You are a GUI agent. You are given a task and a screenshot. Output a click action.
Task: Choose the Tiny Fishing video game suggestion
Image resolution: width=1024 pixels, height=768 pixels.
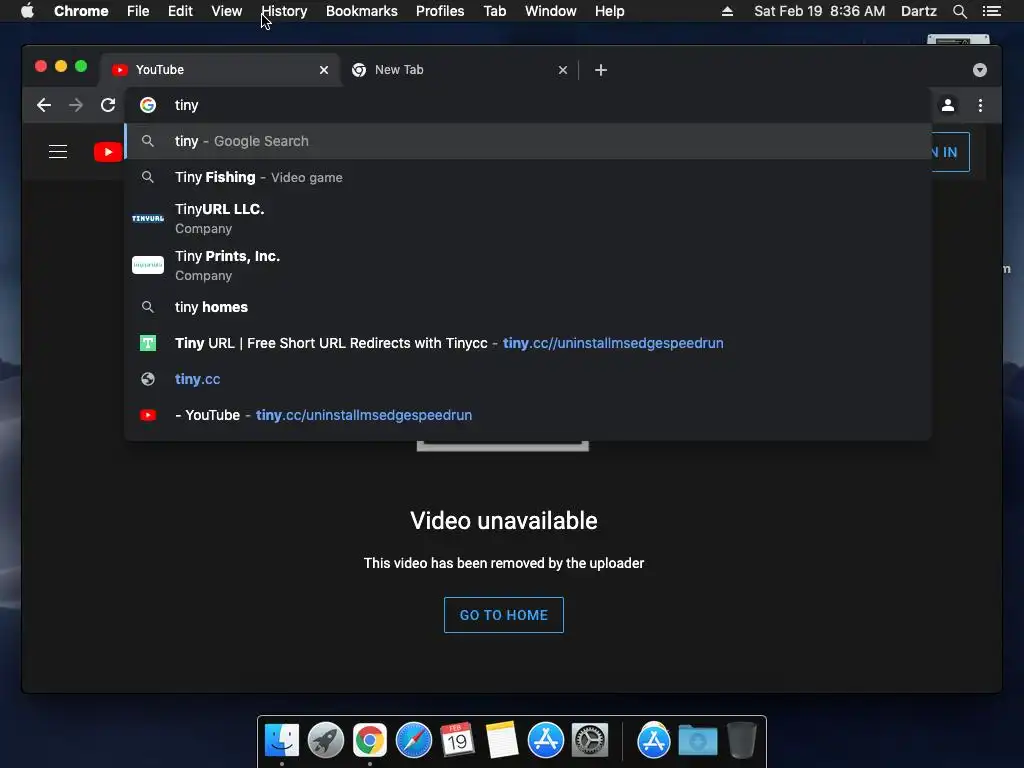[x=528, y=177]
